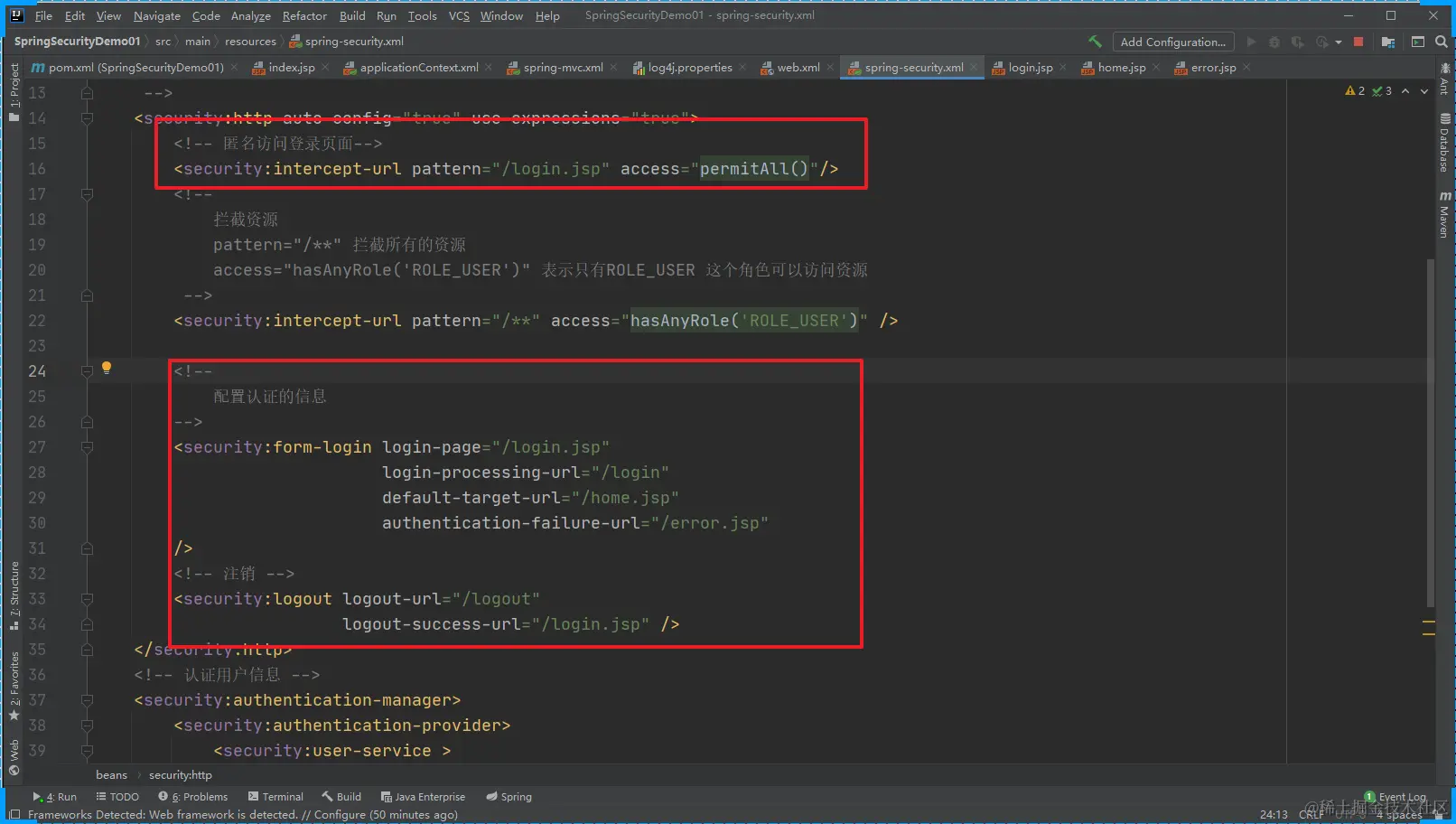
Task: Collapse the logout tag fold on line 33
Action: point(87,599)
